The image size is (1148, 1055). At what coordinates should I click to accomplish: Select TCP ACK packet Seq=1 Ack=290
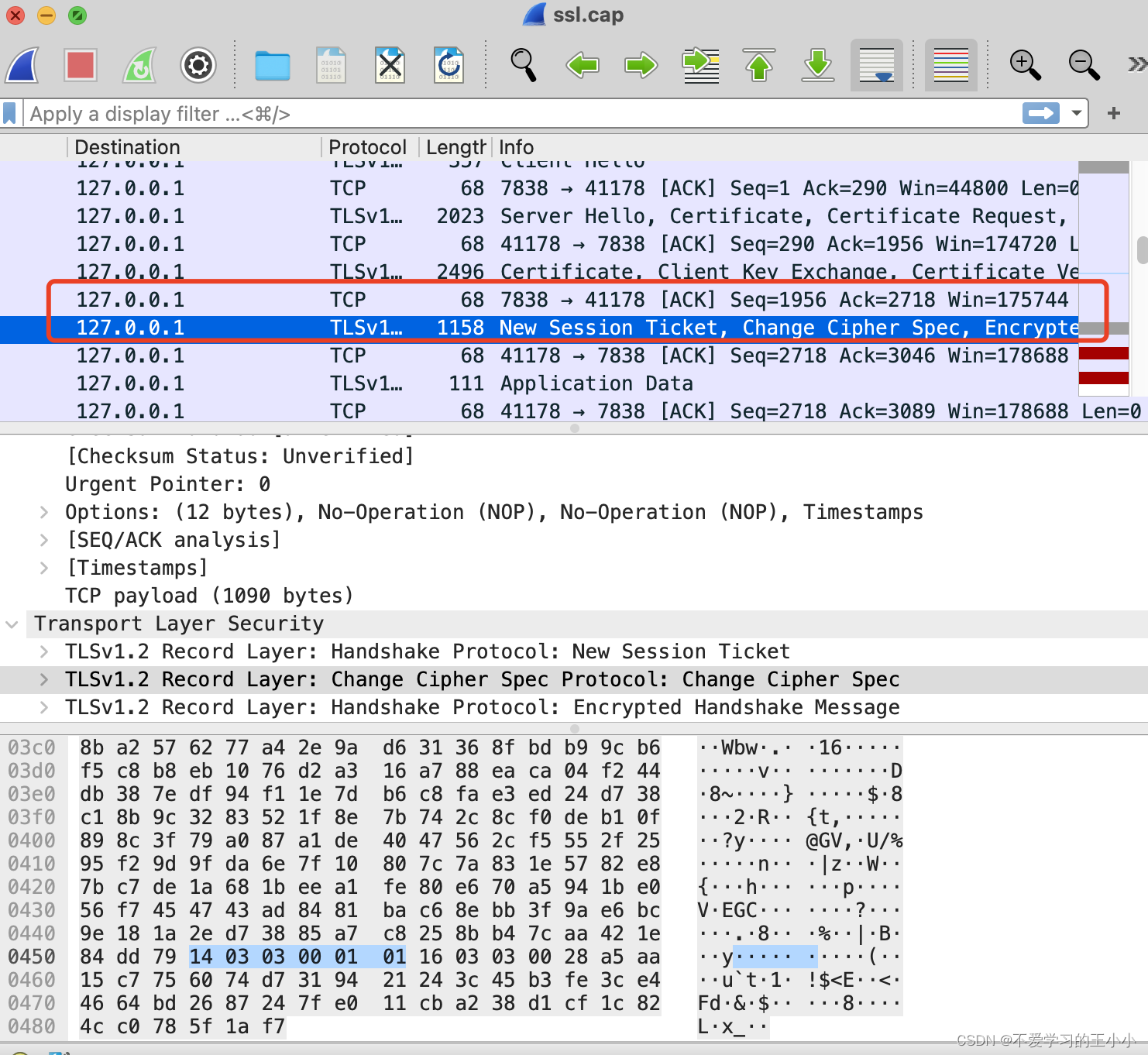[539, 188]
